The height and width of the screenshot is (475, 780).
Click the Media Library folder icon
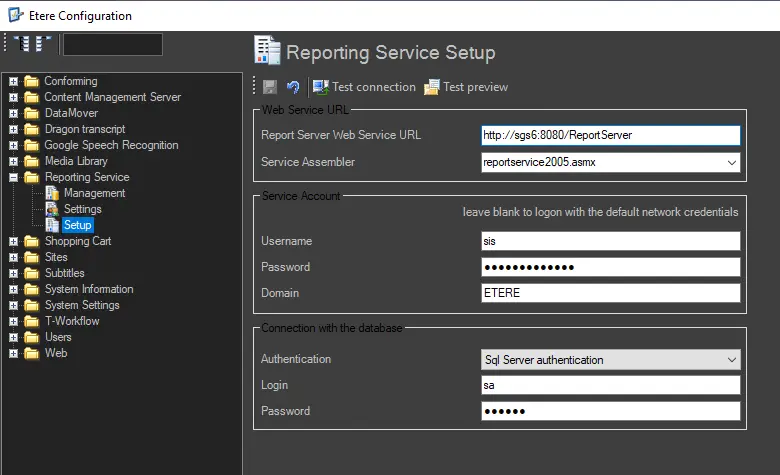(32, 161)
